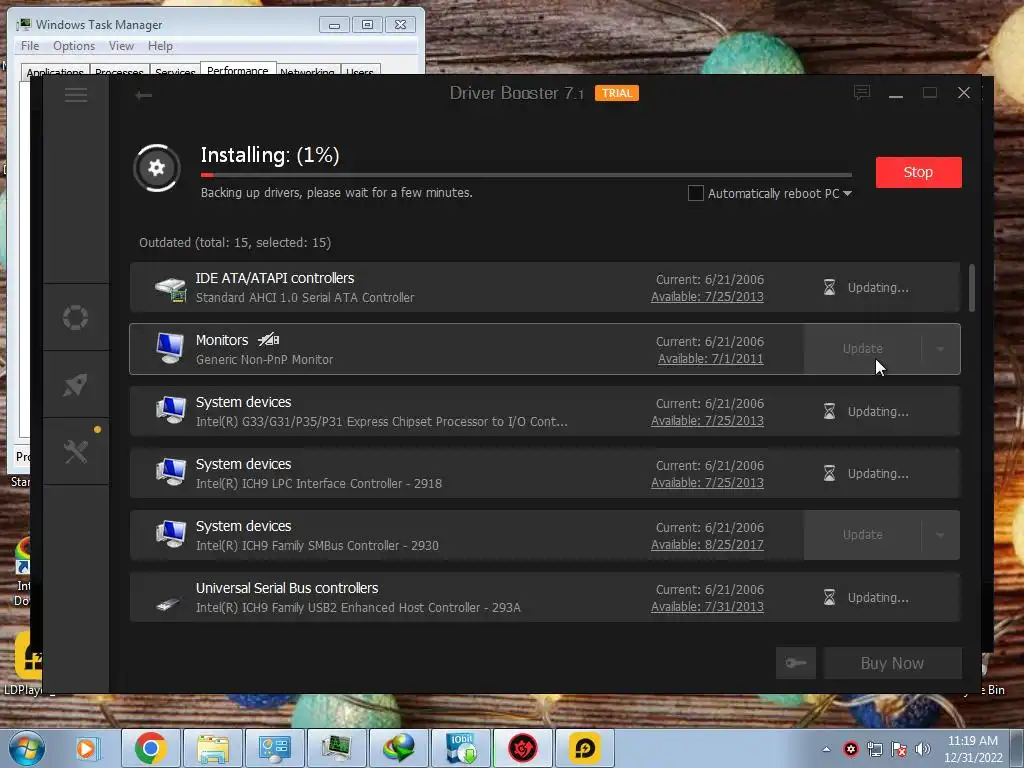This screenshot has width=1024, height=768.
Task: Select the G33/G31/P35/P31 Express Chipset row
Action: pyautogui.click(x=545, y=411)
